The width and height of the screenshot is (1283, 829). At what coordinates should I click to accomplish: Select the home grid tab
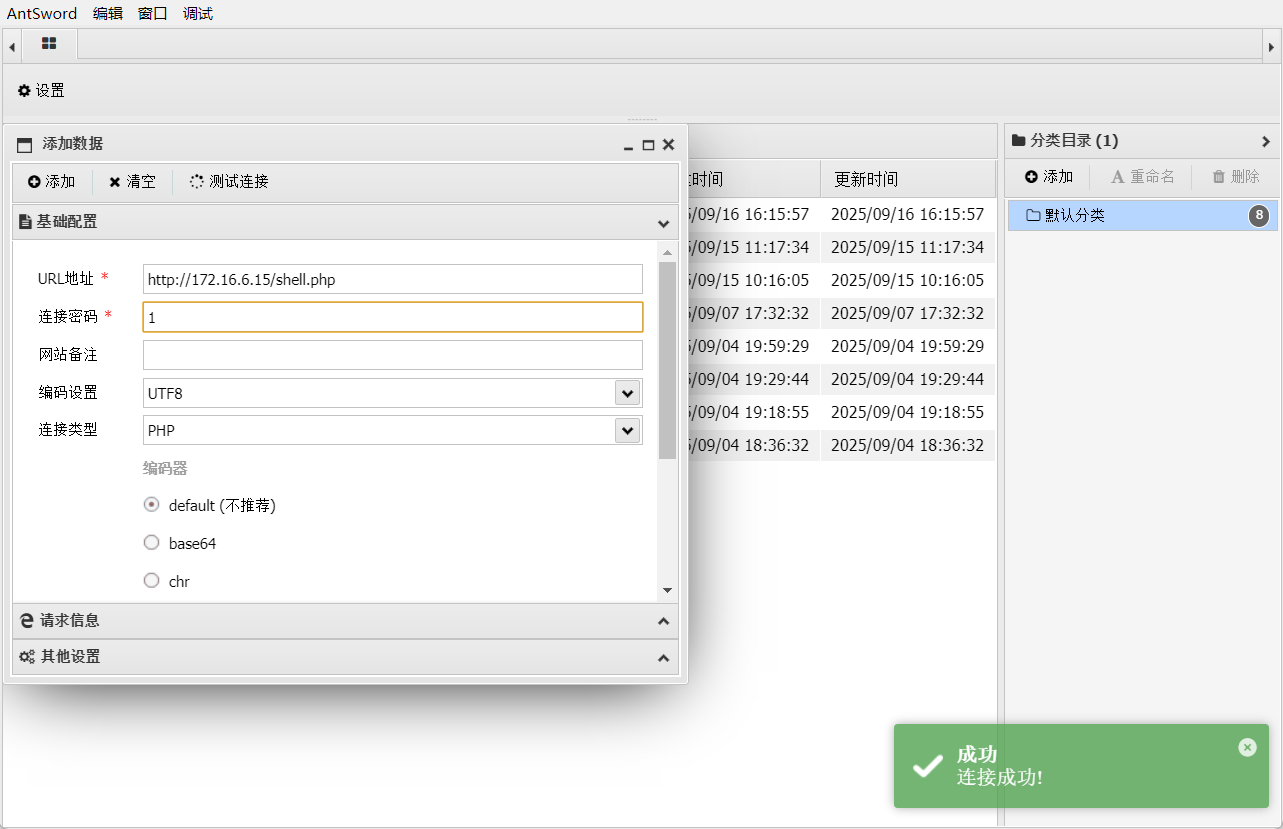pyautogui.click(x=49, y=44)
